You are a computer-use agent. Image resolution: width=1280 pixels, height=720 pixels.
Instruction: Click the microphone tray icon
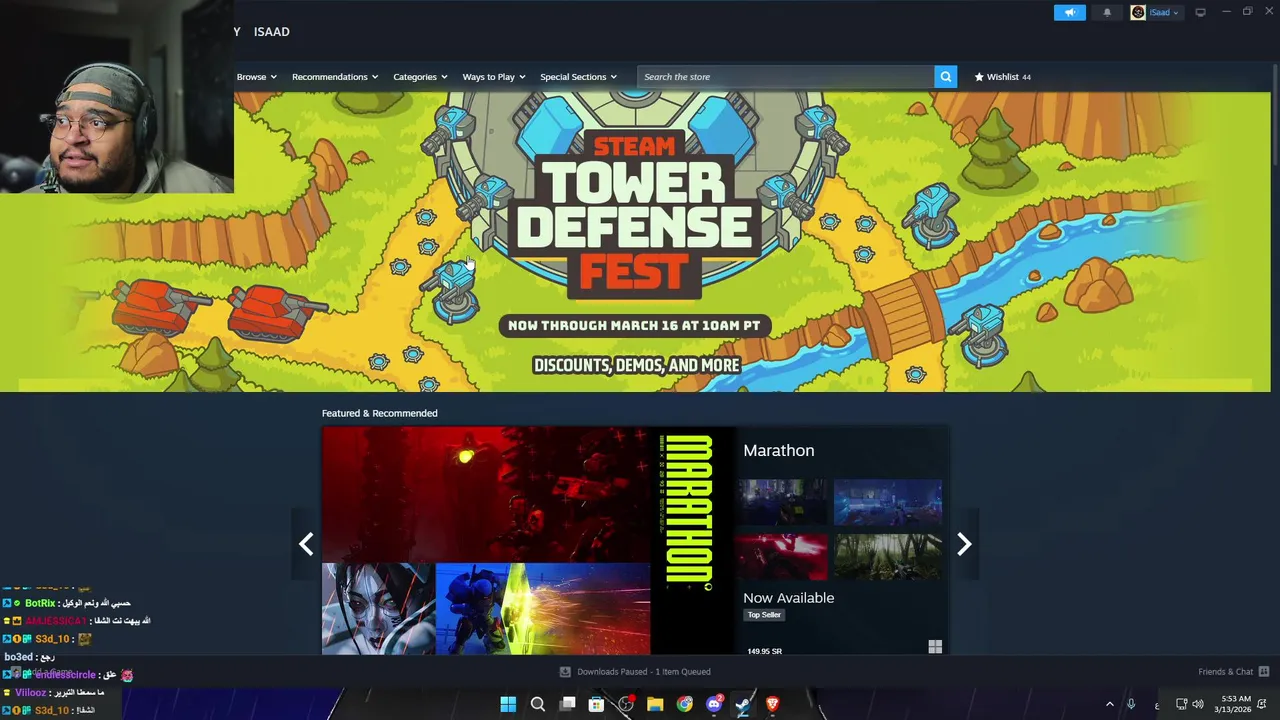point(1131,704)
